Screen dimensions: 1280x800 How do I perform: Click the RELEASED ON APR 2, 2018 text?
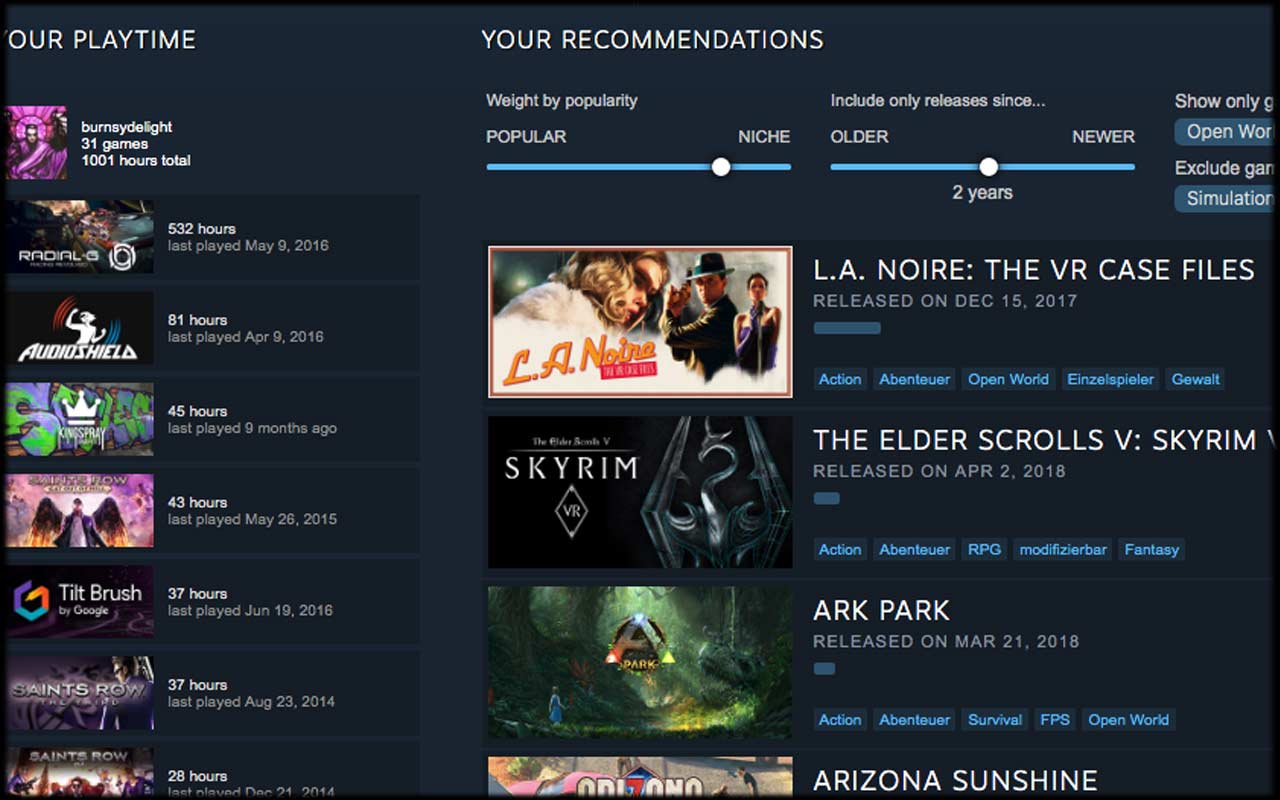click(939, 471)
